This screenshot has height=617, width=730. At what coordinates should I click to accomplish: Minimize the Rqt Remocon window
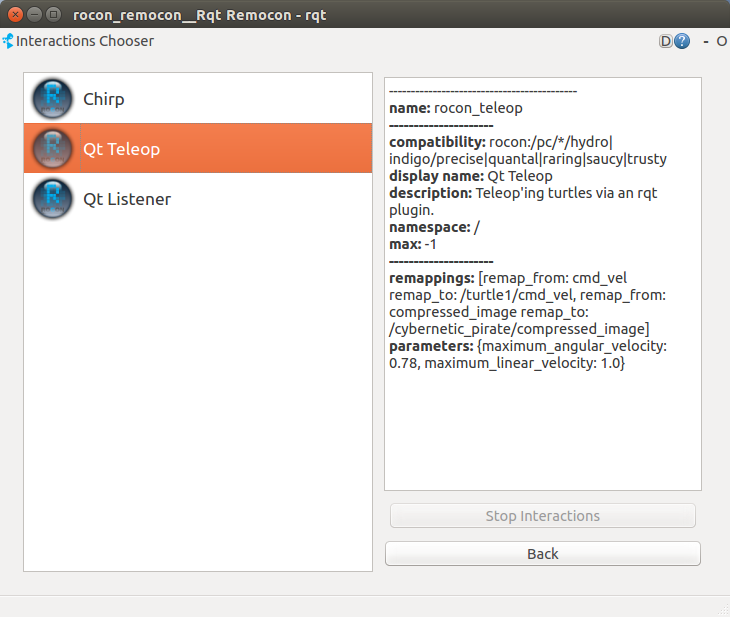(x=34, y=14)
